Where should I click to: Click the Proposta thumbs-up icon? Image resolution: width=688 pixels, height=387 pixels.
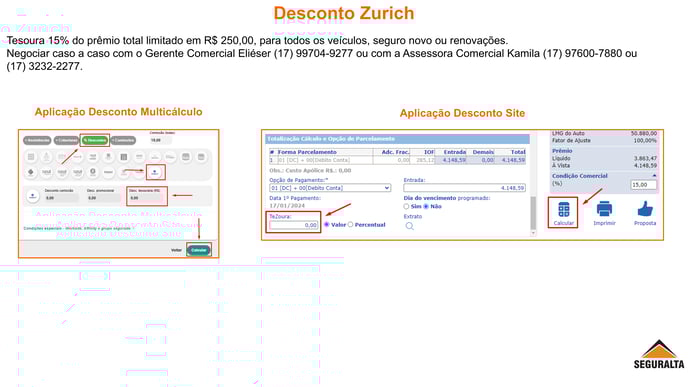[645, 209]
